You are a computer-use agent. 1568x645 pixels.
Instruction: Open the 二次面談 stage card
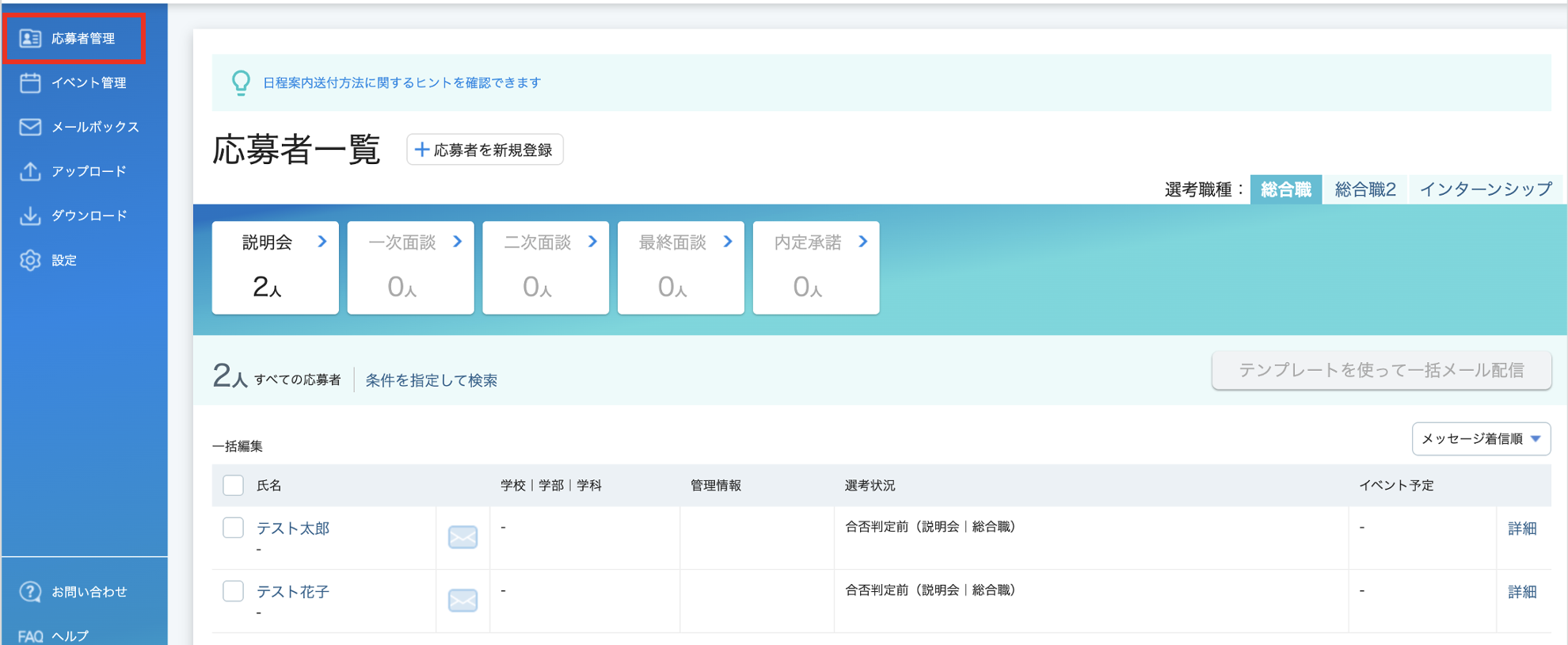(546, 268)
